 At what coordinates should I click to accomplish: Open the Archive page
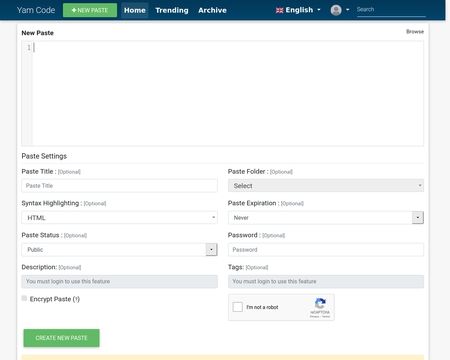212,10
